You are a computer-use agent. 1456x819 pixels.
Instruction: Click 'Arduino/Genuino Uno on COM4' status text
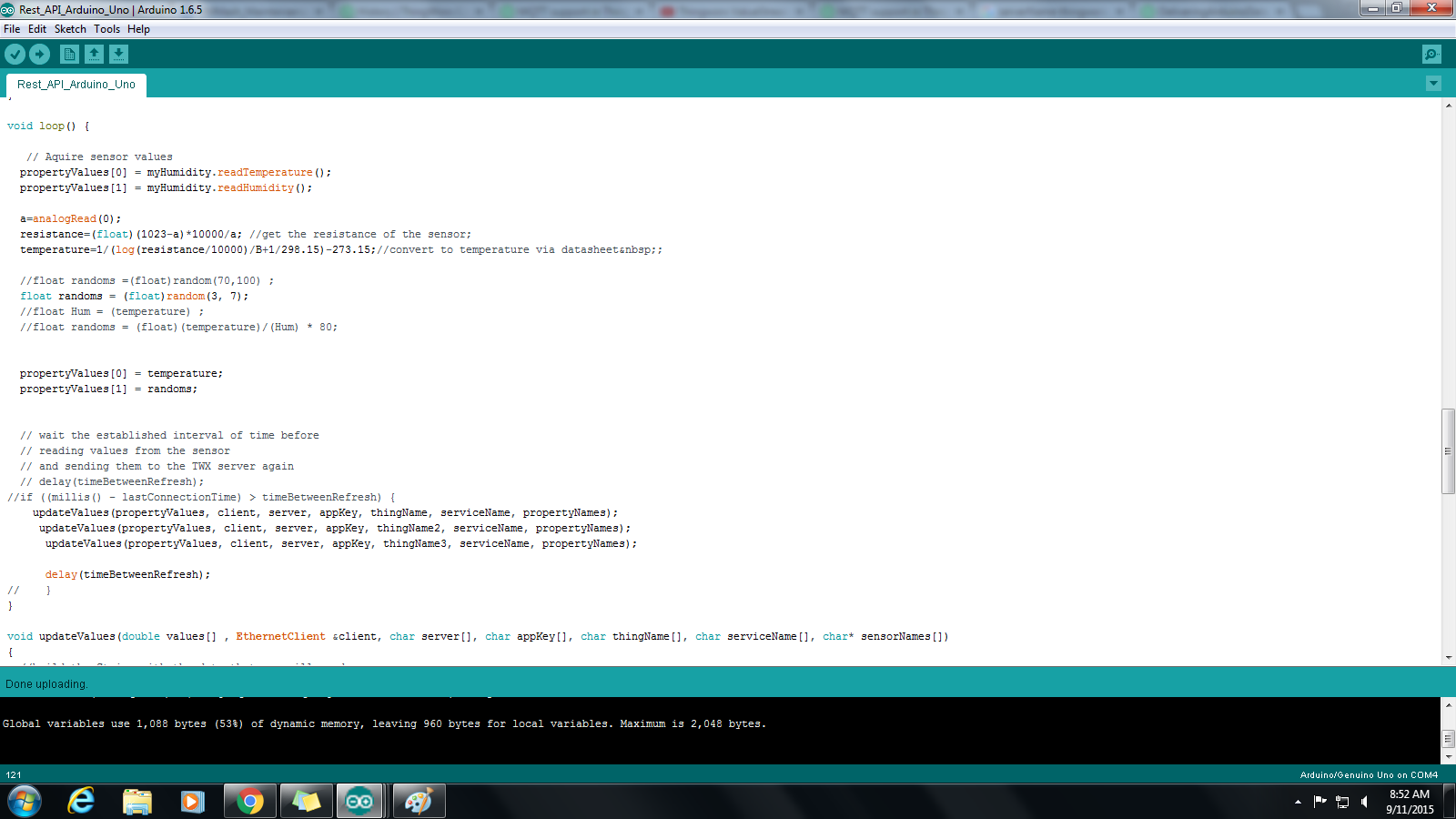tap(1369, 775)
